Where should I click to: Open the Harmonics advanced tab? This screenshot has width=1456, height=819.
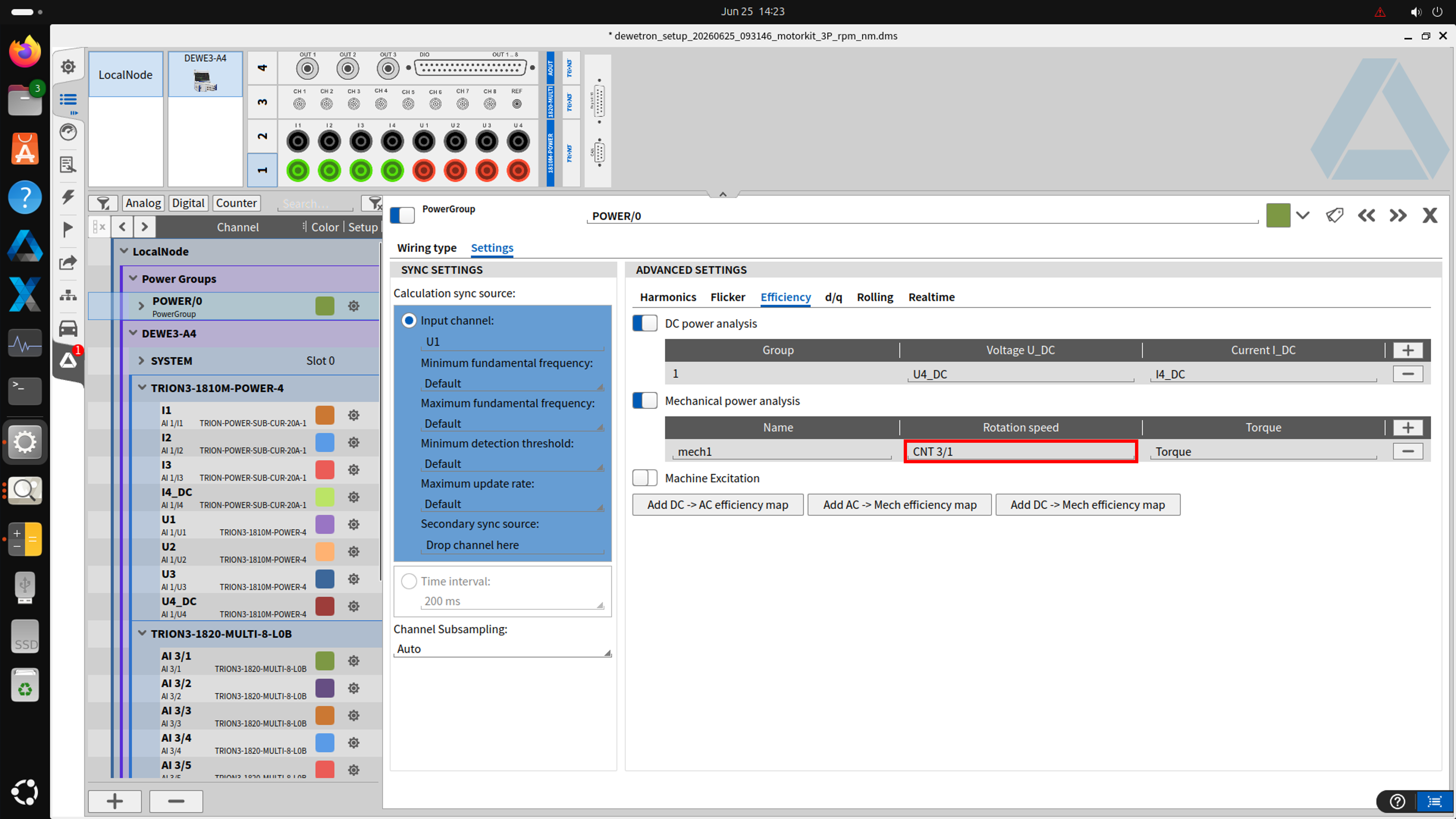(667, 297)
